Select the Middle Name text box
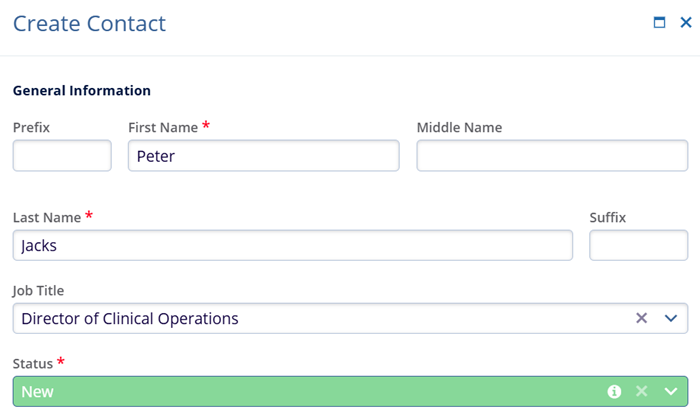 552,156
